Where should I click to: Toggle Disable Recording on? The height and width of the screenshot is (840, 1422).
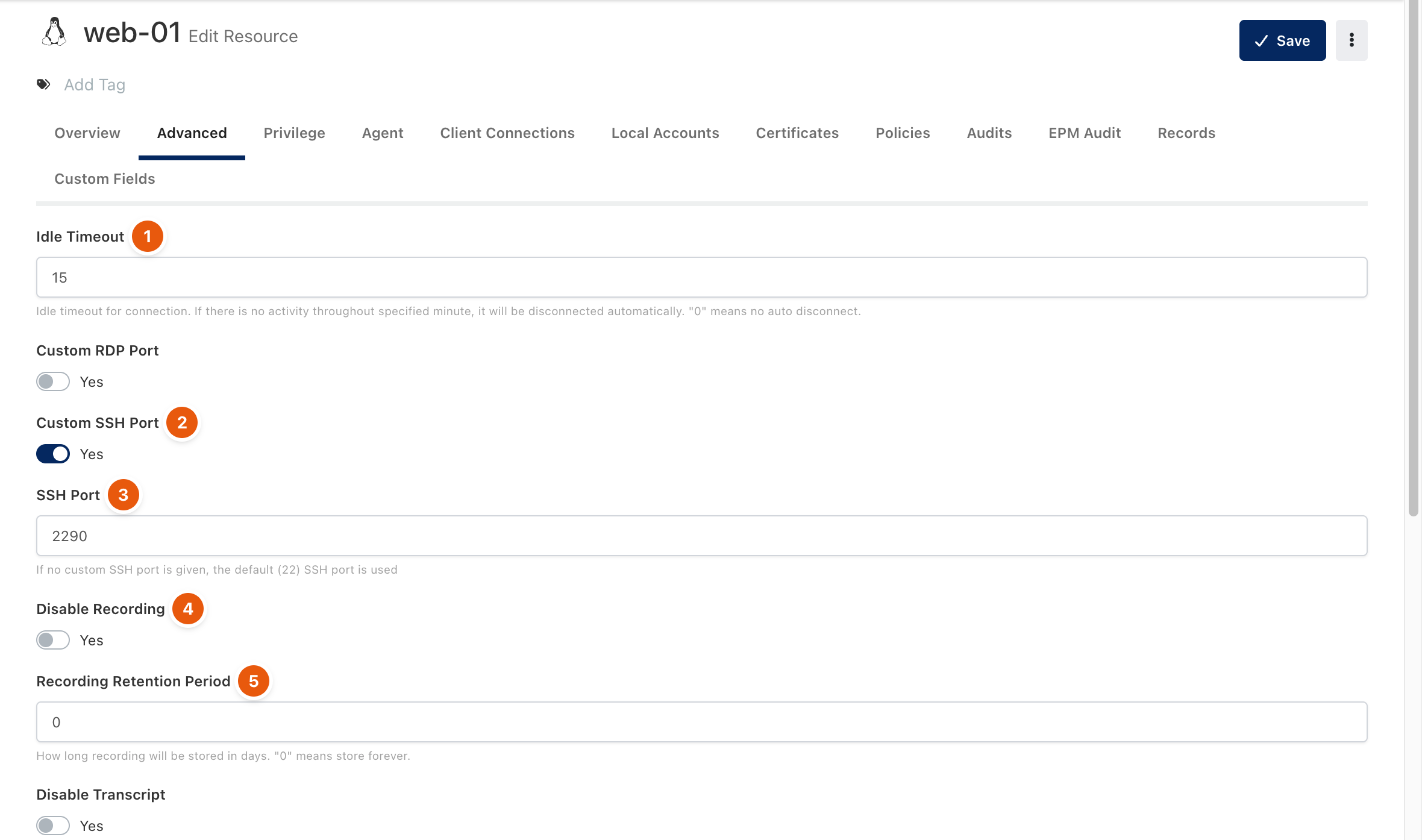click(53, 640)
